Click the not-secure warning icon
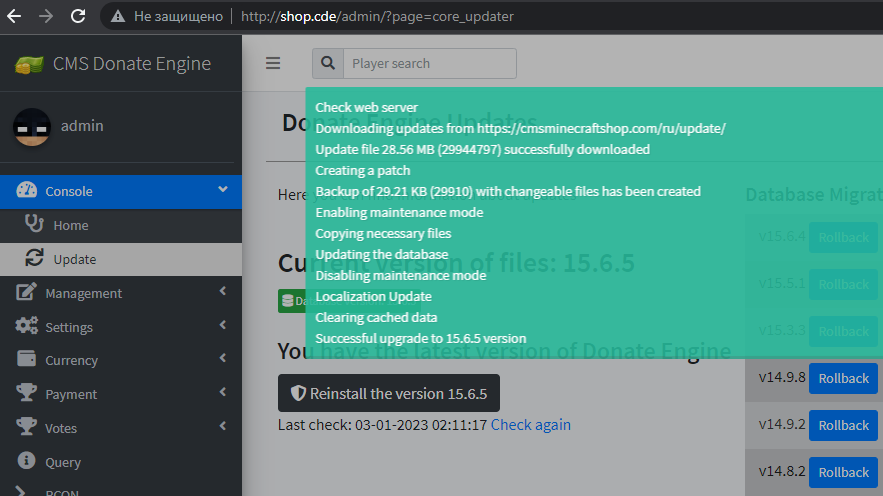Screen dimensions: 883x496 pyautogui.click(x=119, y=16)
